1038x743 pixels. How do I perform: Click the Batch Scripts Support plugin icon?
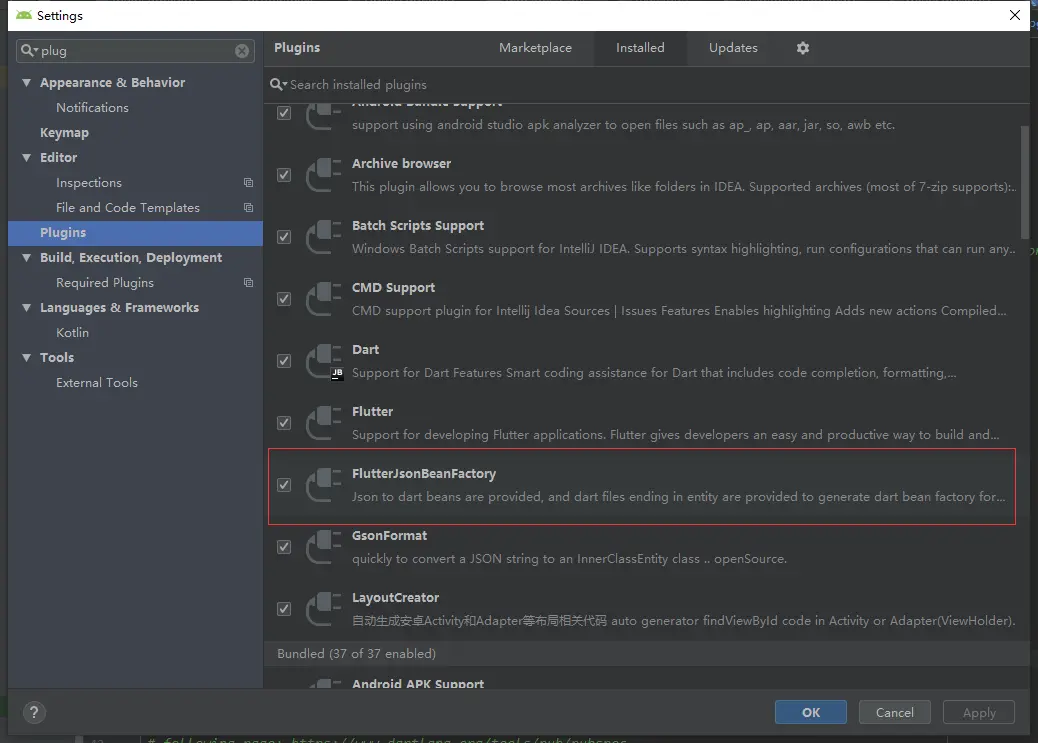324,237
